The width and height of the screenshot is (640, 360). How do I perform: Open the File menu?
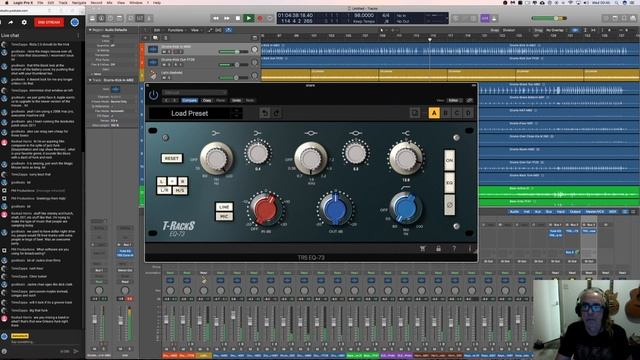(x=40, y=2)
